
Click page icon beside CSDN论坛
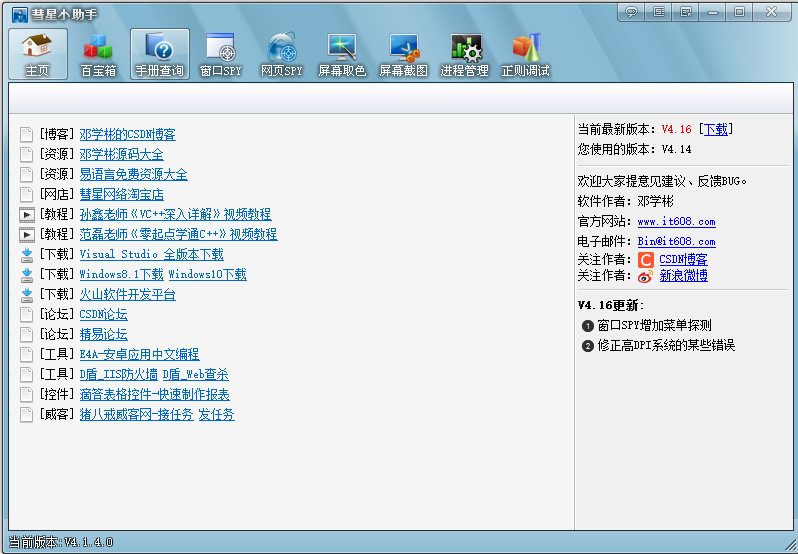pos(26,314)
